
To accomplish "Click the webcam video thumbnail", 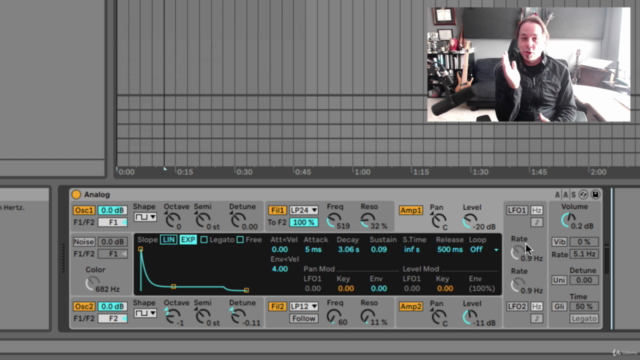I will (x=529, y=64).
